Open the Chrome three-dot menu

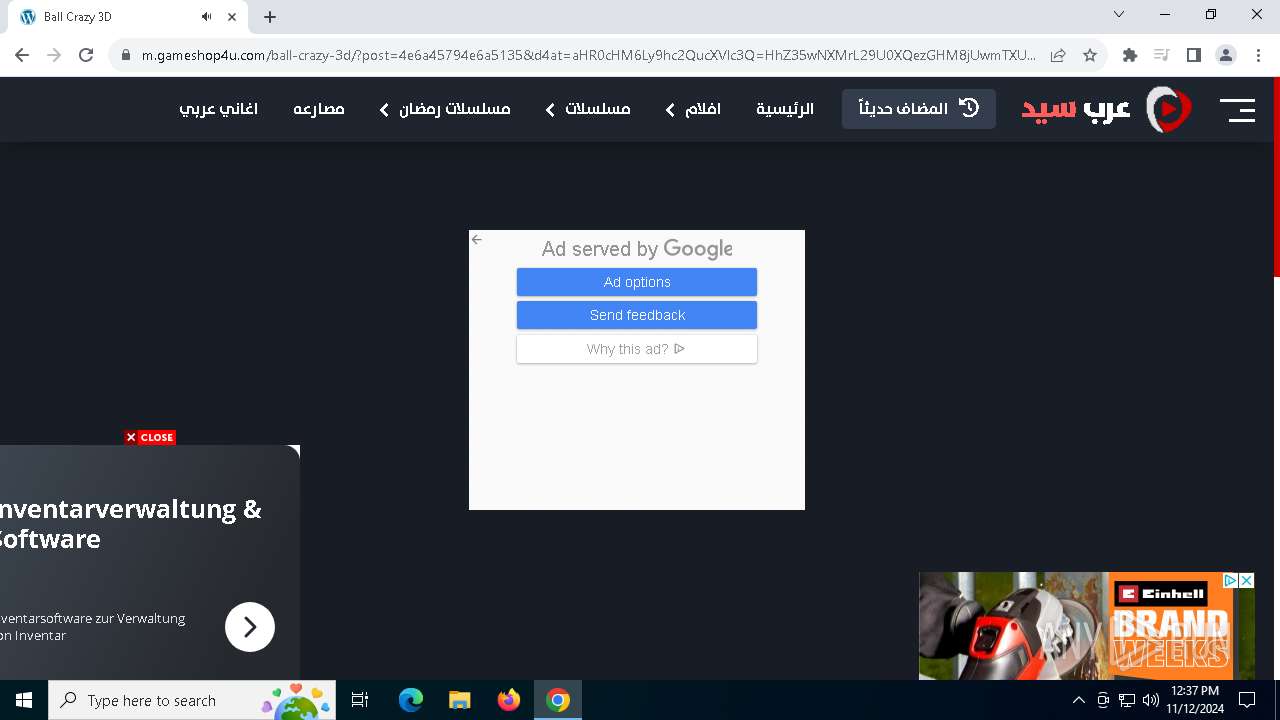pyautogui.click(x=1258, y=55)
